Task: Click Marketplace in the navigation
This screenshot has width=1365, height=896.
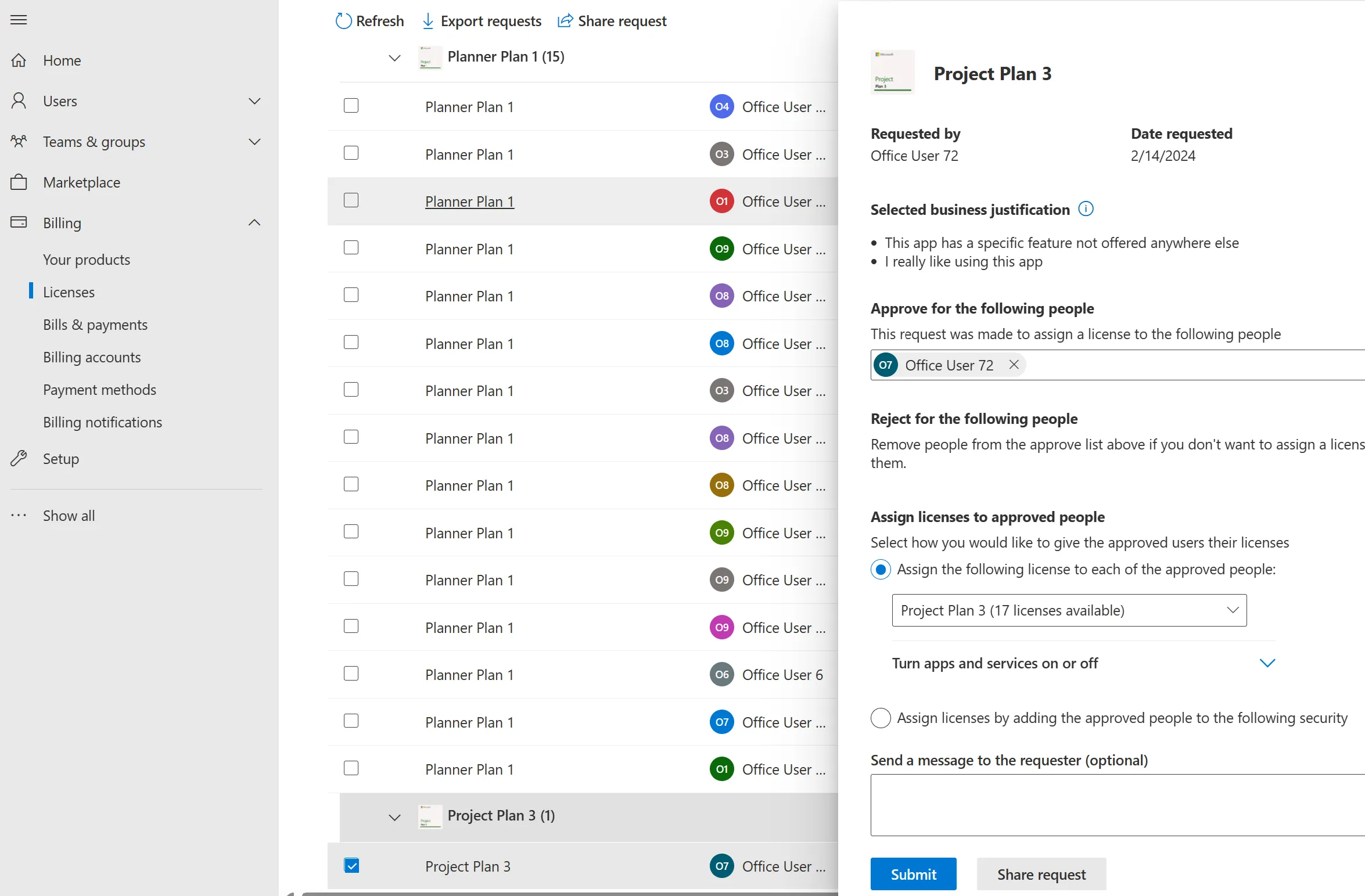Action: [x=81, y=182]
